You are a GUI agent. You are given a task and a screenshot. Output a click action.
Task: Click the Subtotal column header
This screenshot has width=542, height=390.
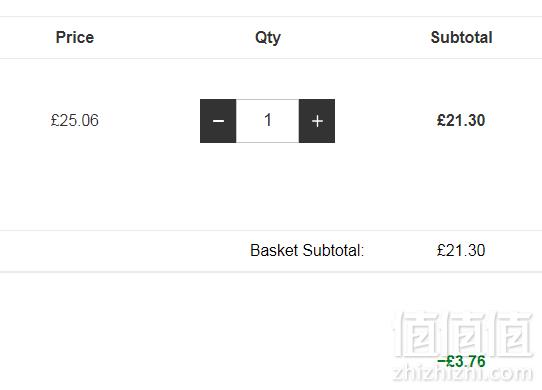pyautogui.click(x=461, y=37)
